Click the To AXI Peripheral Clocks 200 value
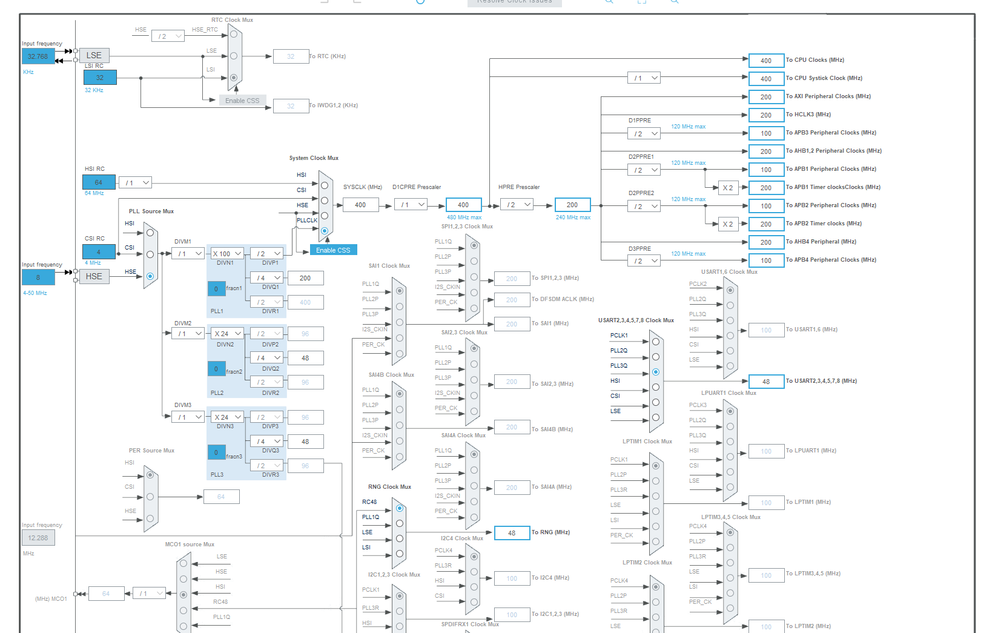 766,97
